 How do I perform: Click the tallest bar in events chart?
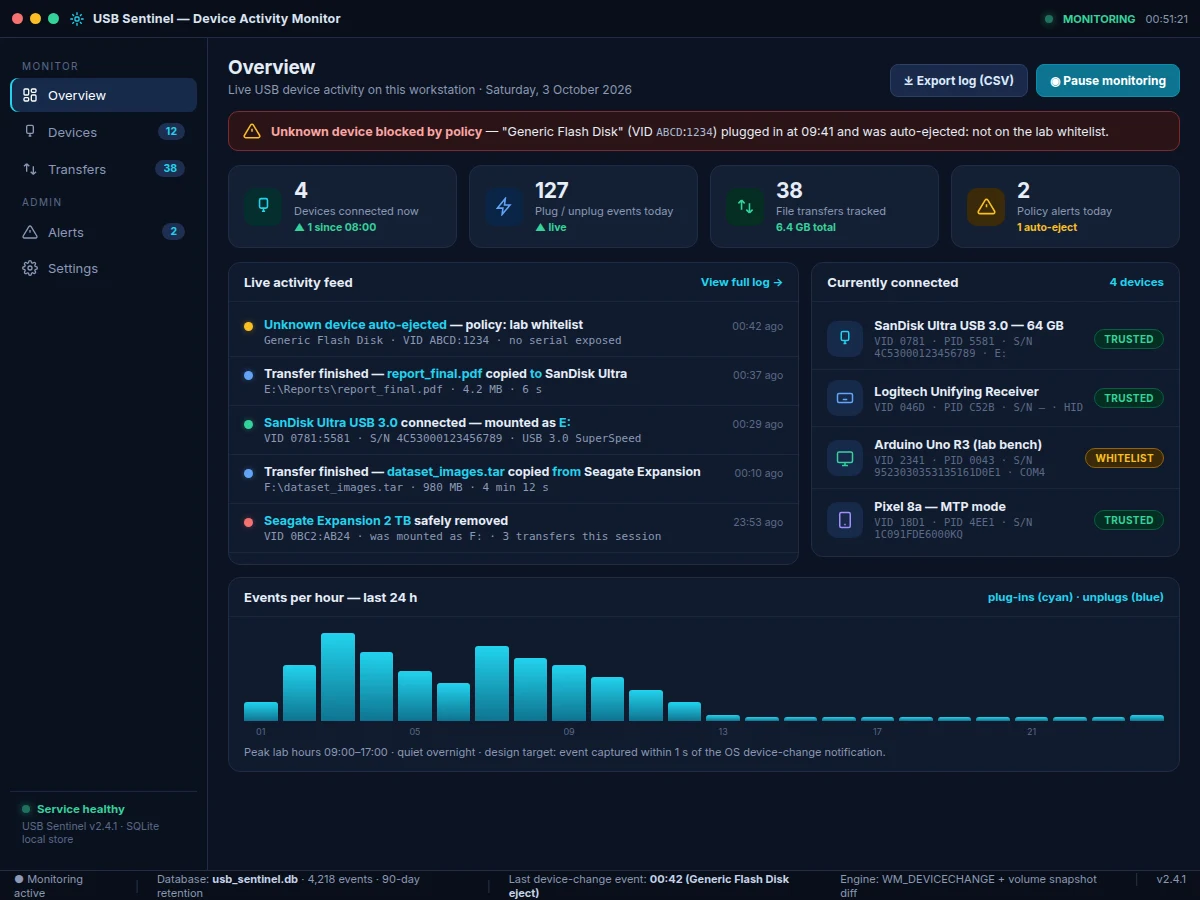pos(338,677)
